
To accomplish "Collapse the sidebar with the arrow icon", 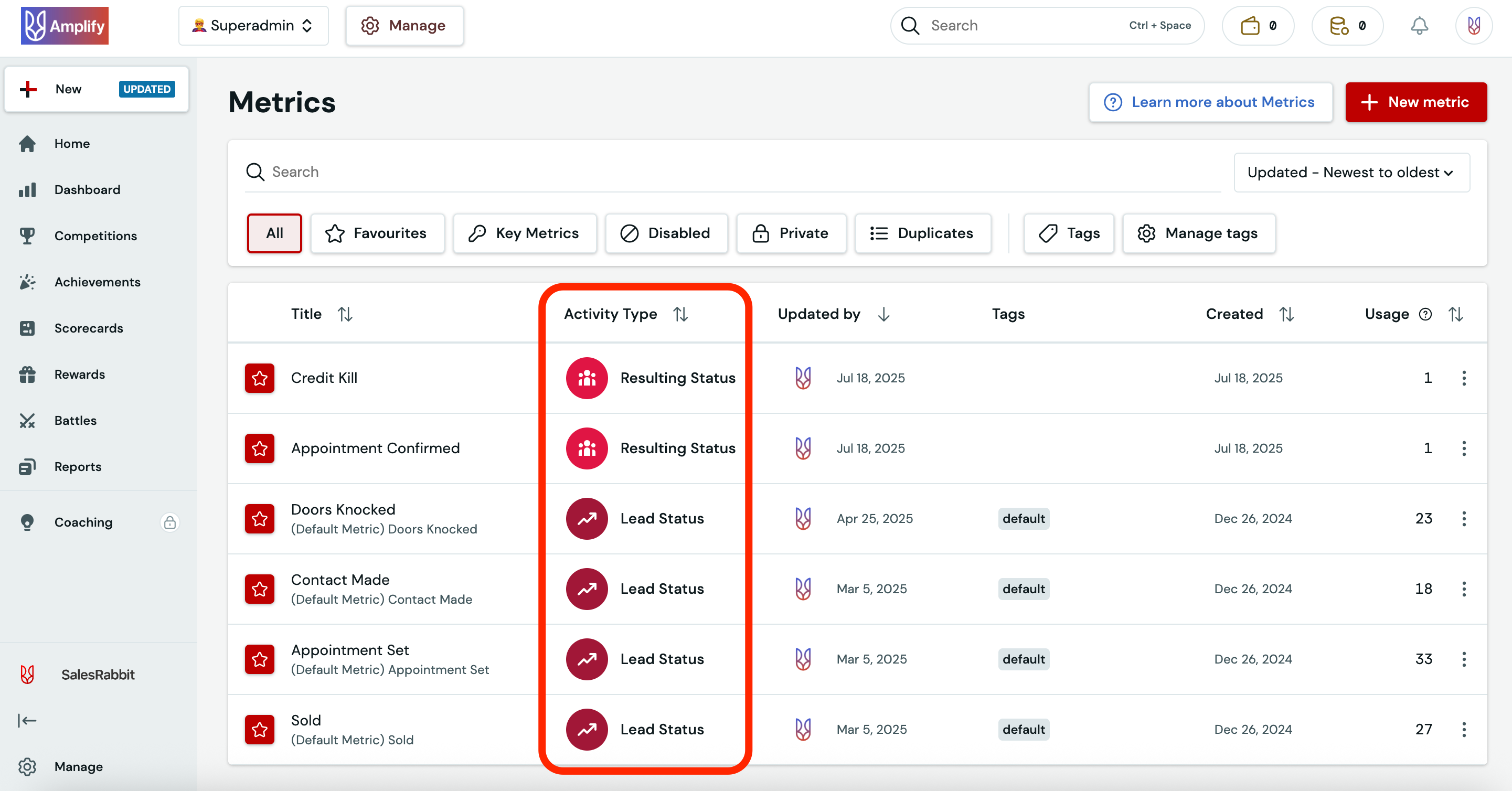I will [x=27, y=721].
